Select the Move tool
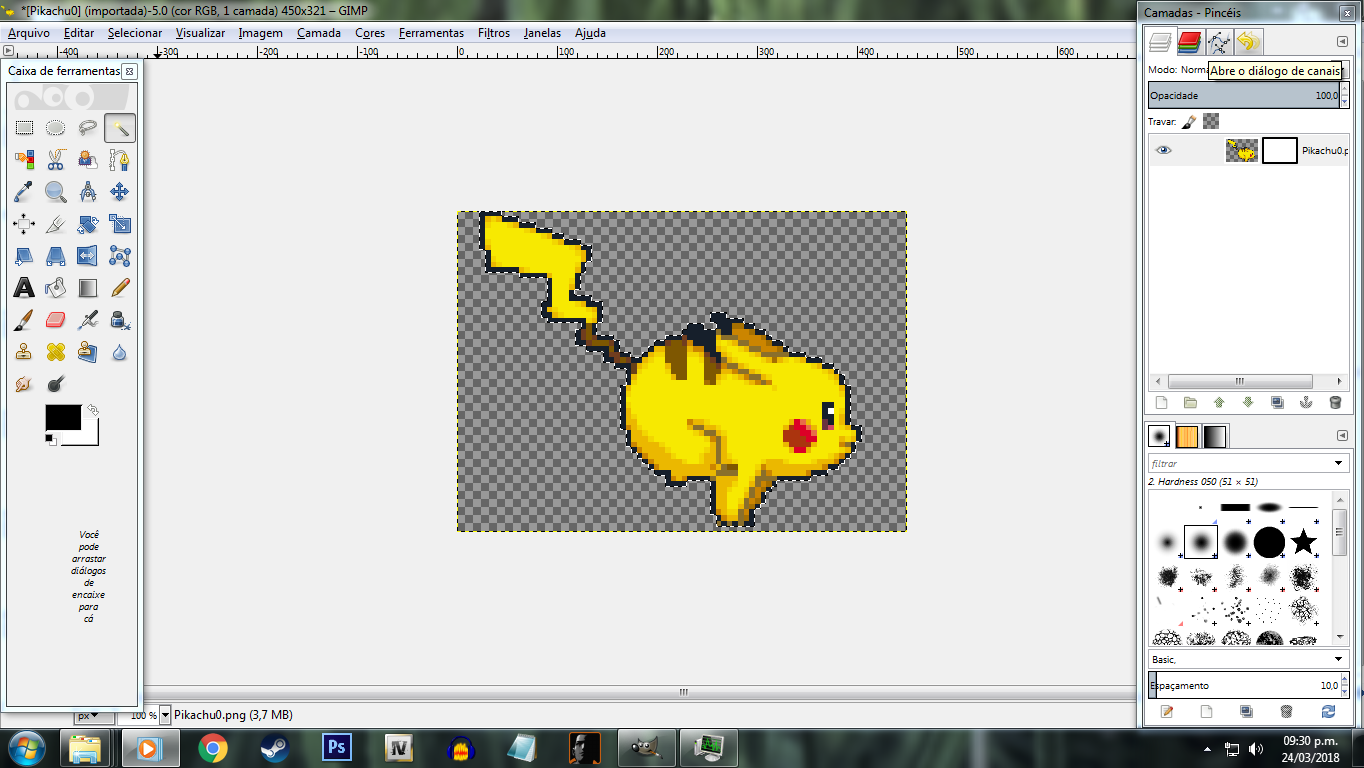This screenshot has height=768, width=1364. click(x=120, y=192)
